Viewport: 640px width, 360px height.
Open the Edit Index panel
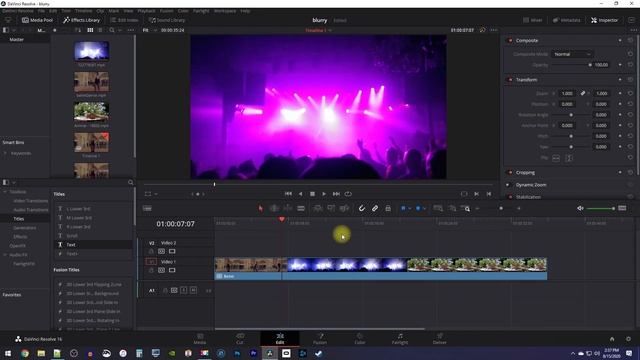tap(124, 20)
